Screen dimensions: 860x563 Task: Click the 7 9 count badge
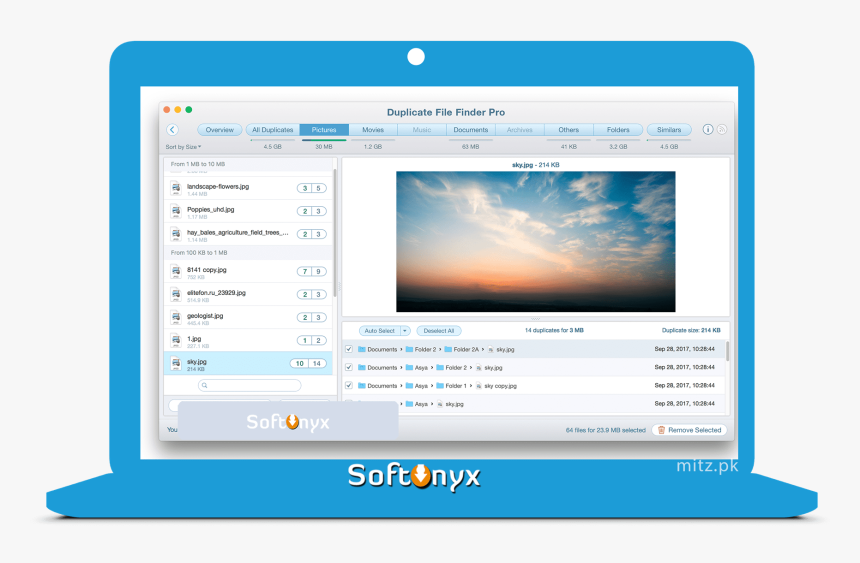point(312,272)
